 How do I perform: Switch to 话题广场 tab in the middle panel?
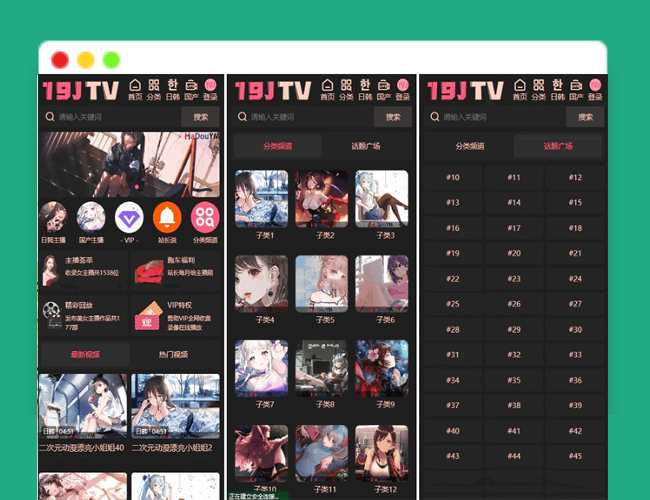(366, 146)
